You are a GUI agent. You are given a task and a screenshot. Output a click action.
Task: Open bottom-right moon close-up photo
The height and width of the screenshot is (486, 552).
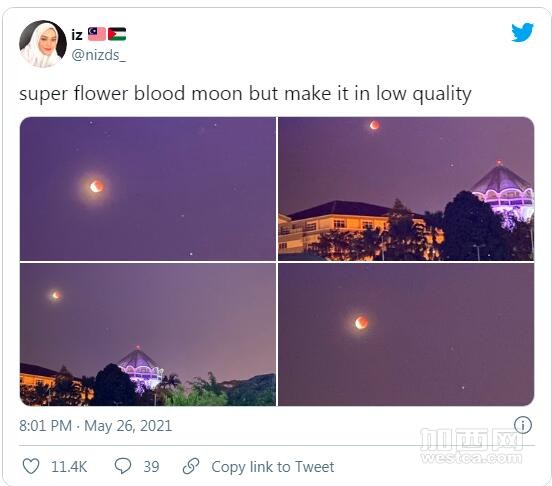[x=406, y=335]
